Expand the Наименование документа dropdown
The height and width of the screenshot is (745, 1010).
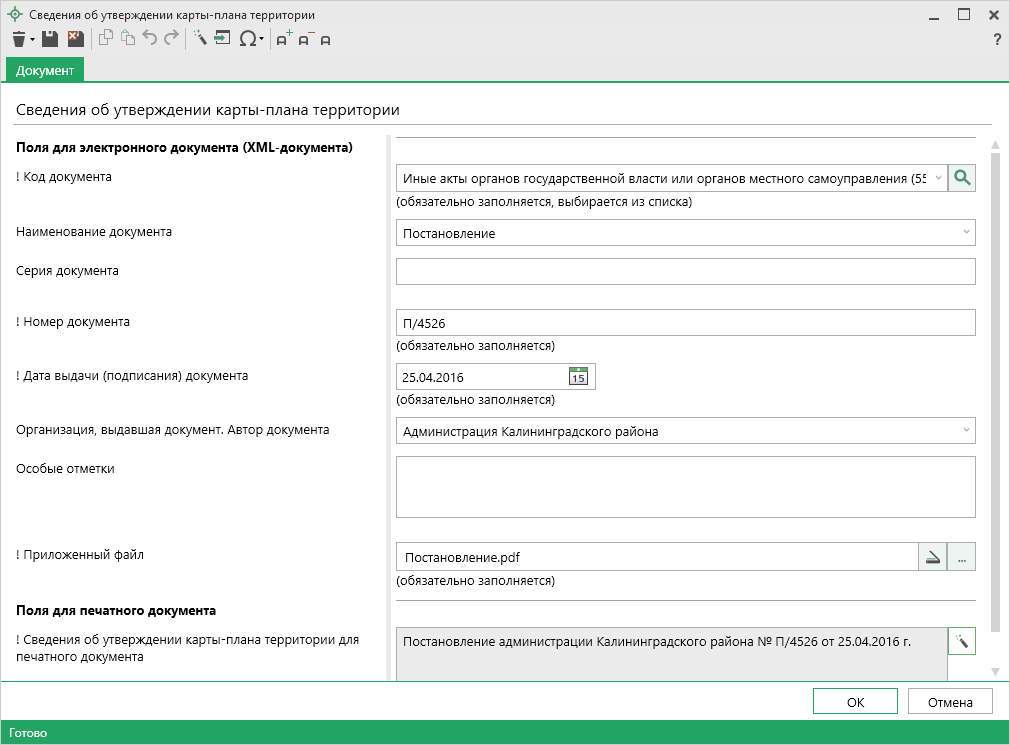[x=965, y=233]
